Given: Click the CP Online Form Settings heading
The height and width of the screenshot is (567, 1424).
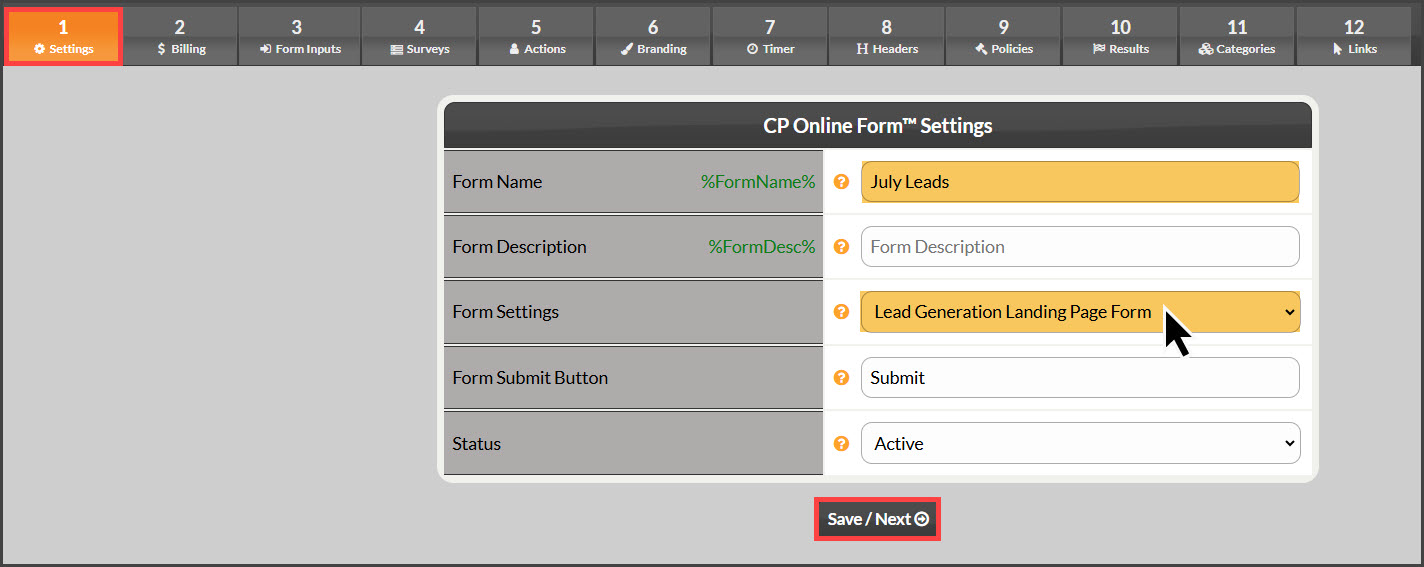Looking at the screenshot, I should [x=878, y=126].
